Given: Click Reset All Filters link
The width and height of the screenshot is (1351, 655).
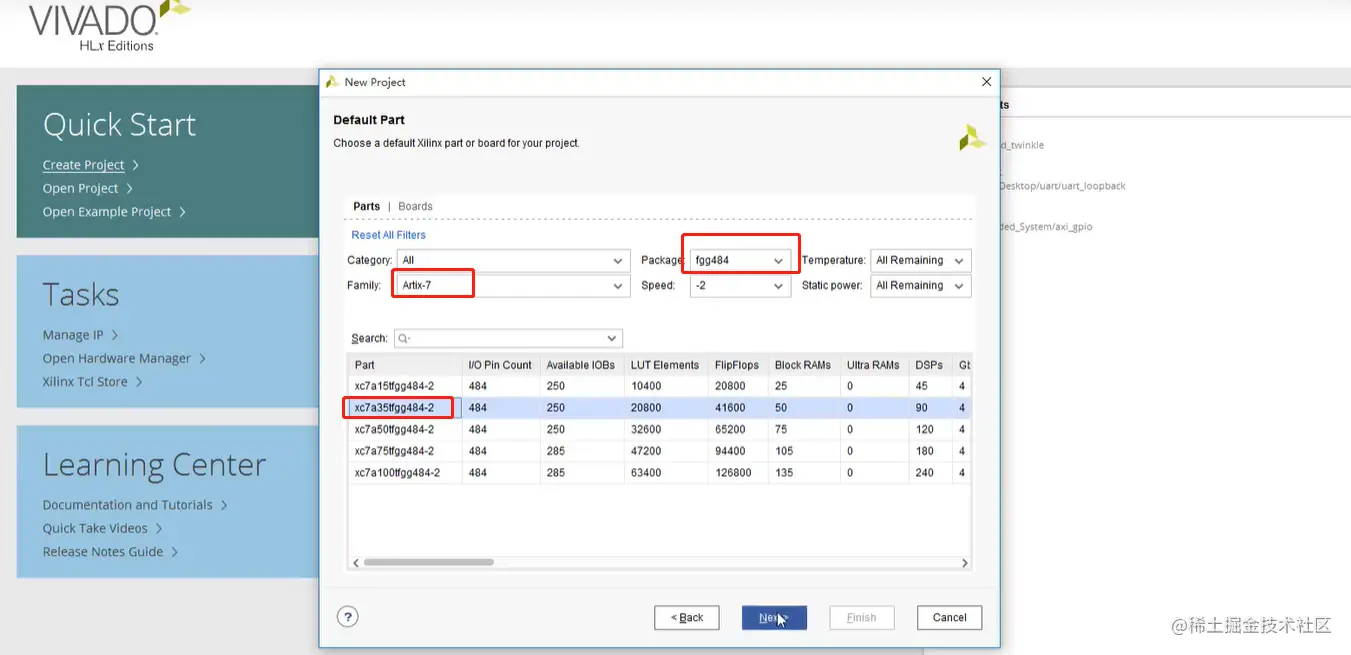Looking at the screenshot, I should pos(388,235).
